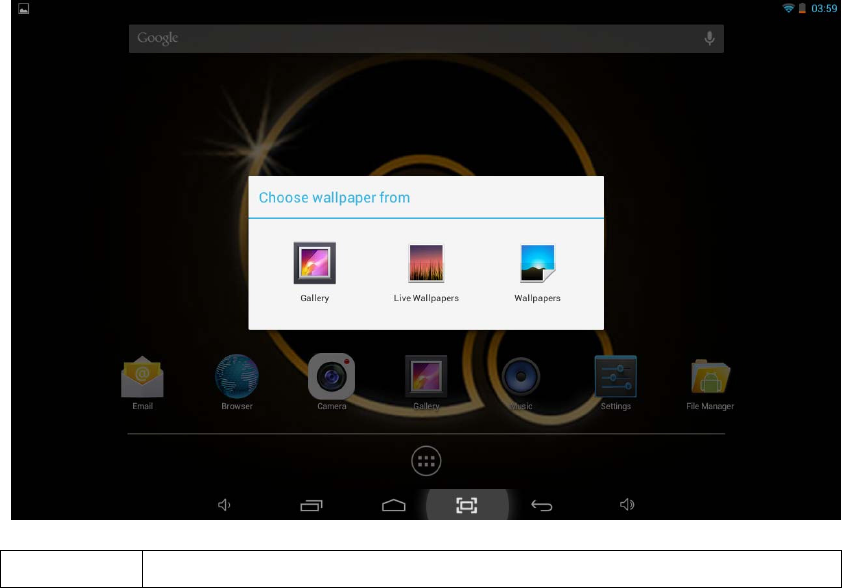Tap the Google search bar
The width and height of the screenshot is (842, 588).
[x=426, y=38]
